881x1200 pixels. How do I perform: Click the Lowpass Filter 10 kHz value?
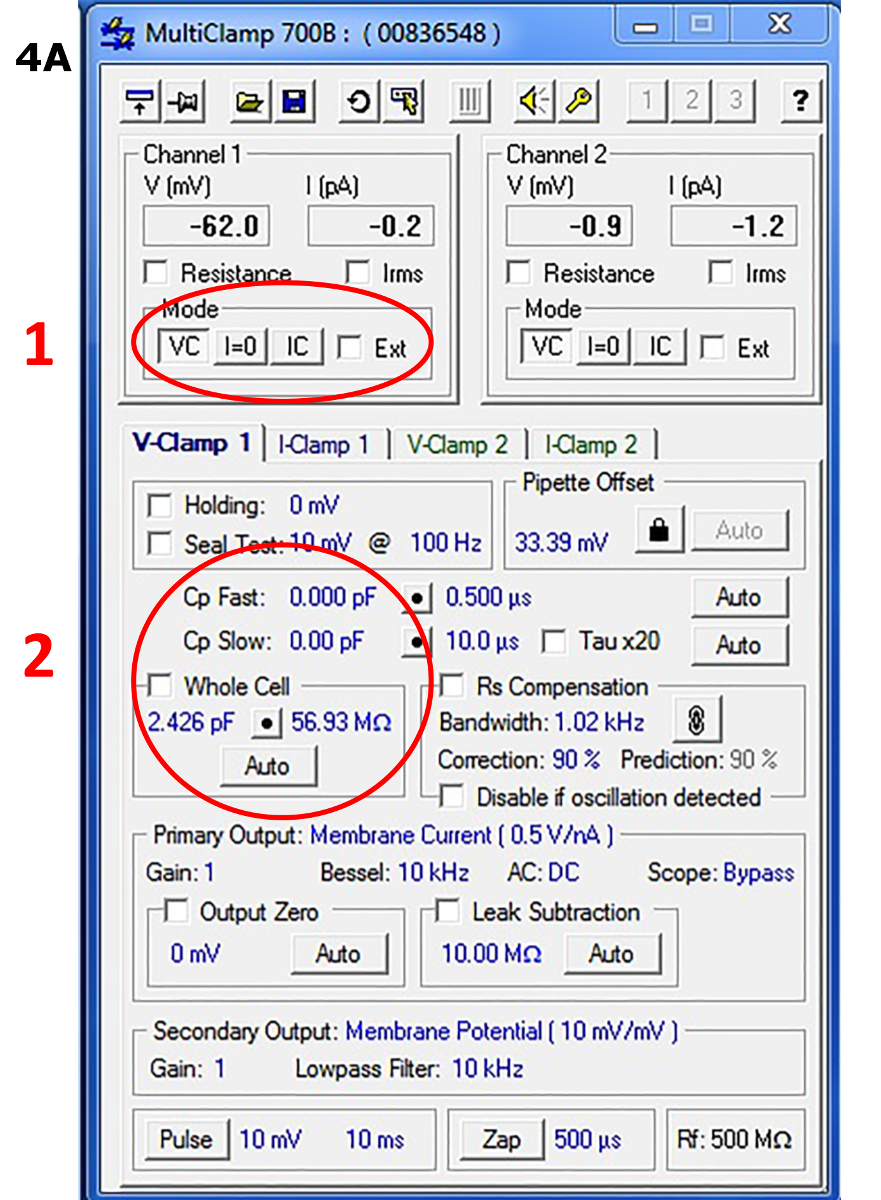click(488, 1069)
